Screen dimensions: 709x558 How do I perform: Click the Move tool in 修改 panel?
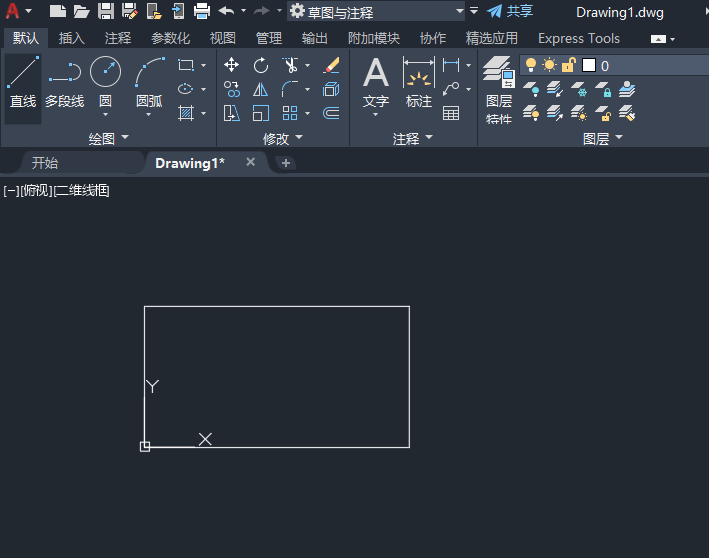[232, 65]
